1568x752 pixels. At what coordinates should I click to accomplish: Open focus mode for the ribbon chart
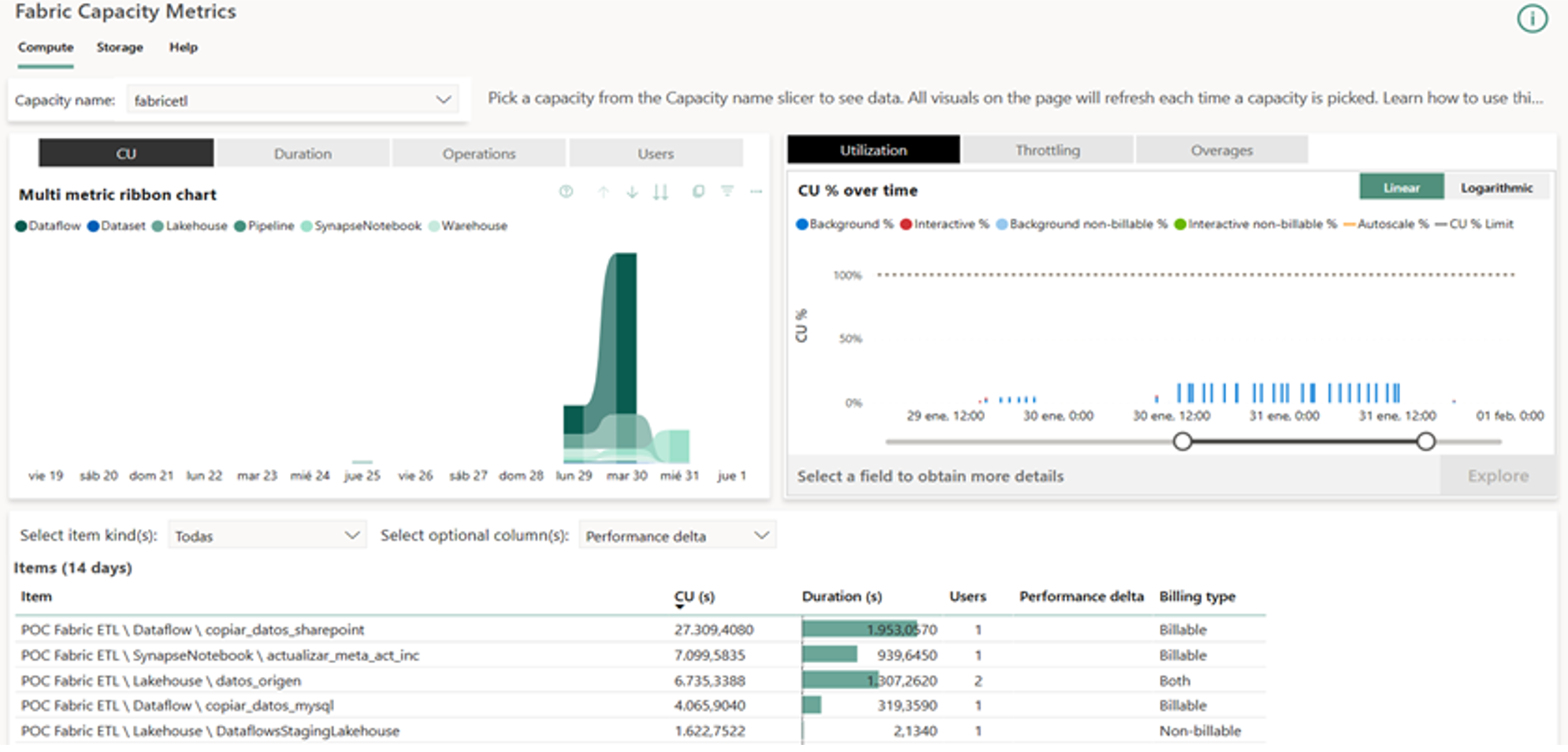coord(698,192)
